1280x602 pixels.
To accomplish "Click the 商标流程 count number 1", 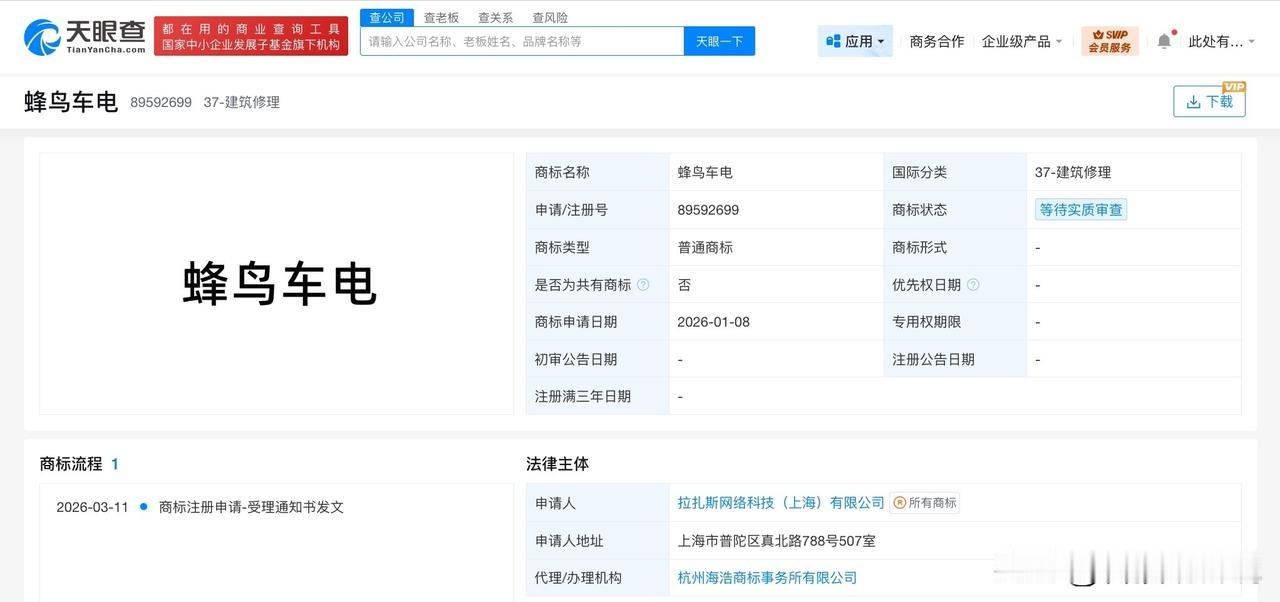I will [115, 464].
